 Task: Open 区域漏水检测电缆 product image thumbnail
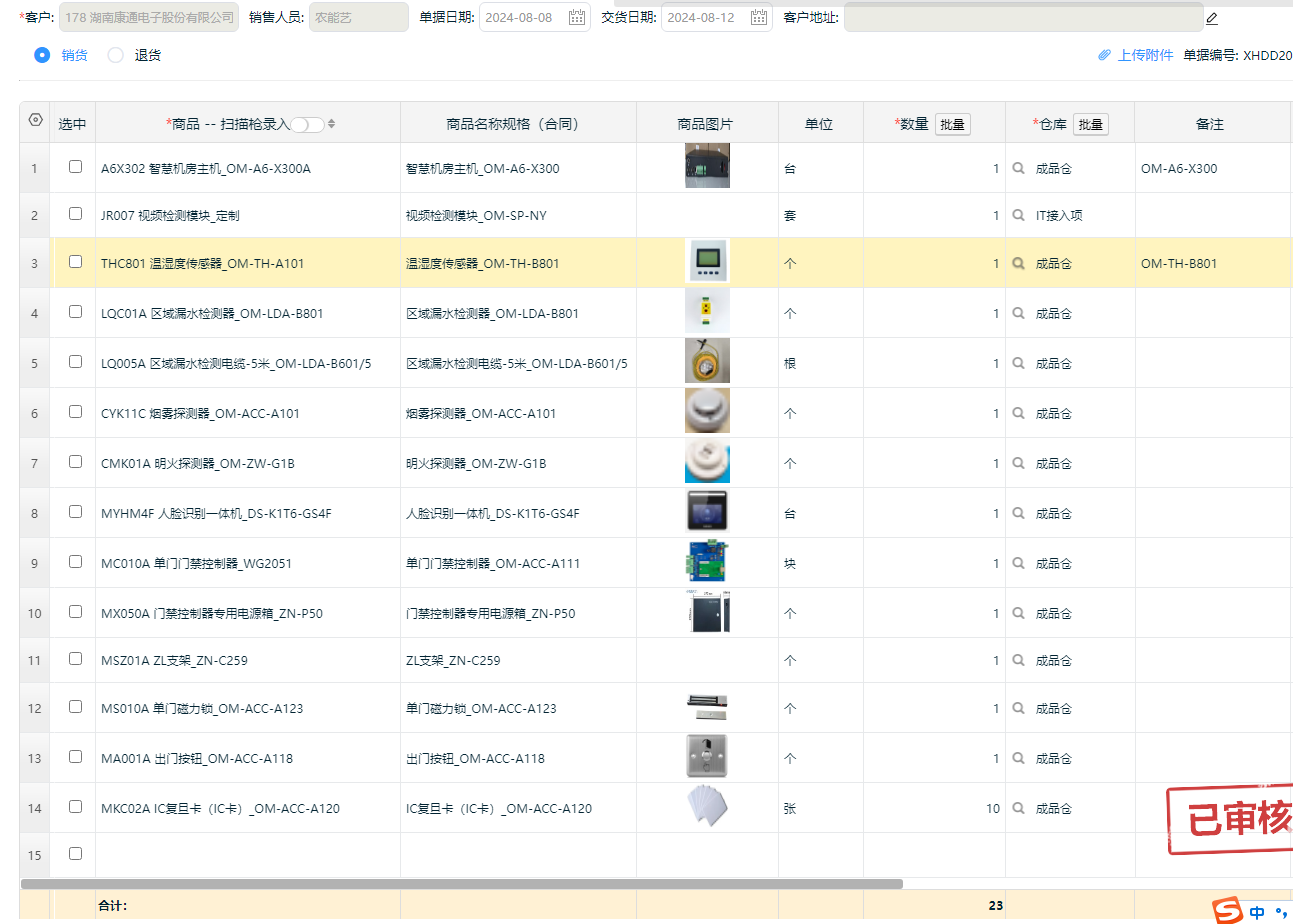coord(707,361)
